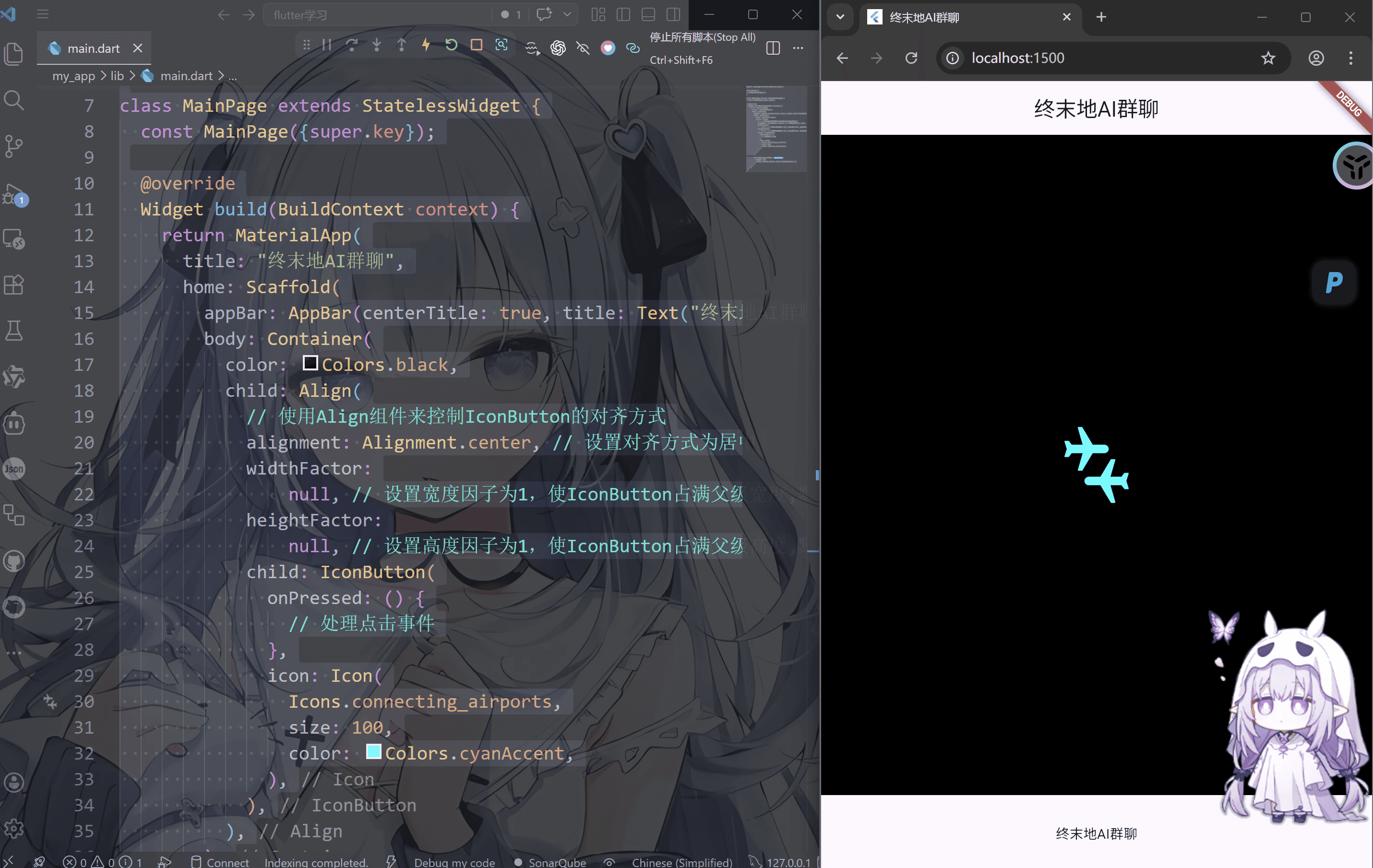Open the Source Control view
Image resolution: width=1373 pixels, height=868 pixels.
pos(14,146)
